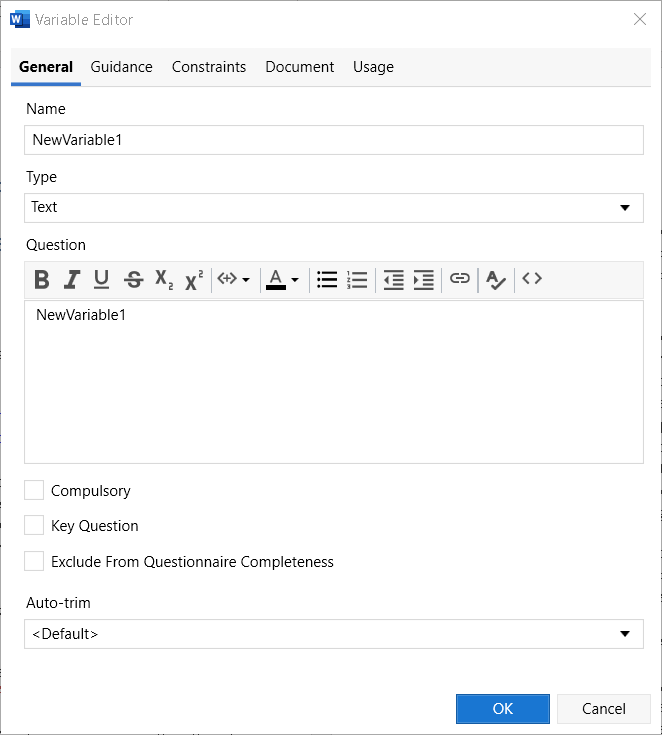Enable the Compulsory checkbox
The width and height of the screenshot is (662, 735).
click(x=34, y=490)
